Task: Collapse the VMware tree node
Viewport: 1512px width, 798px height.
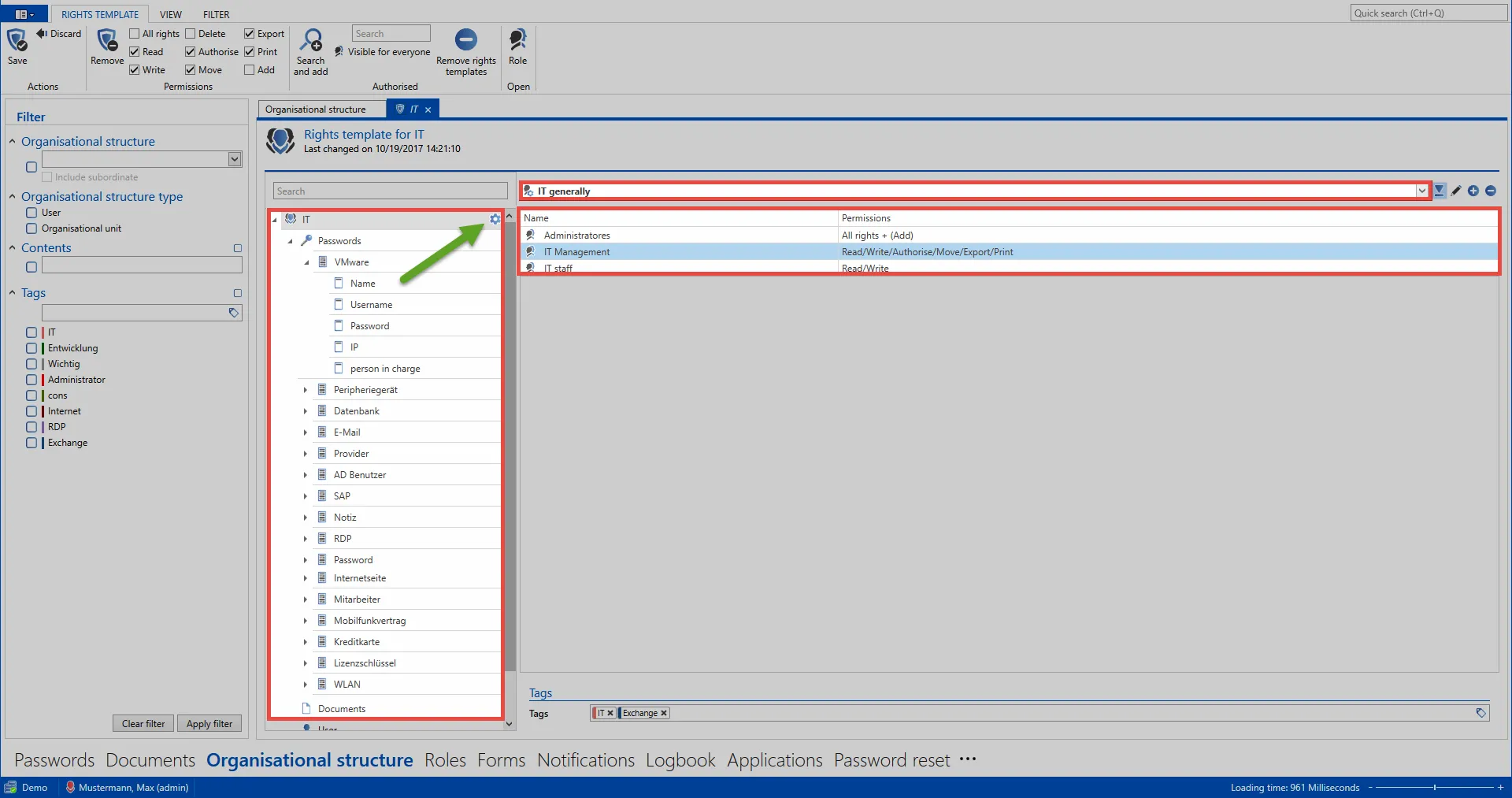Action: (x=306, y=262)
